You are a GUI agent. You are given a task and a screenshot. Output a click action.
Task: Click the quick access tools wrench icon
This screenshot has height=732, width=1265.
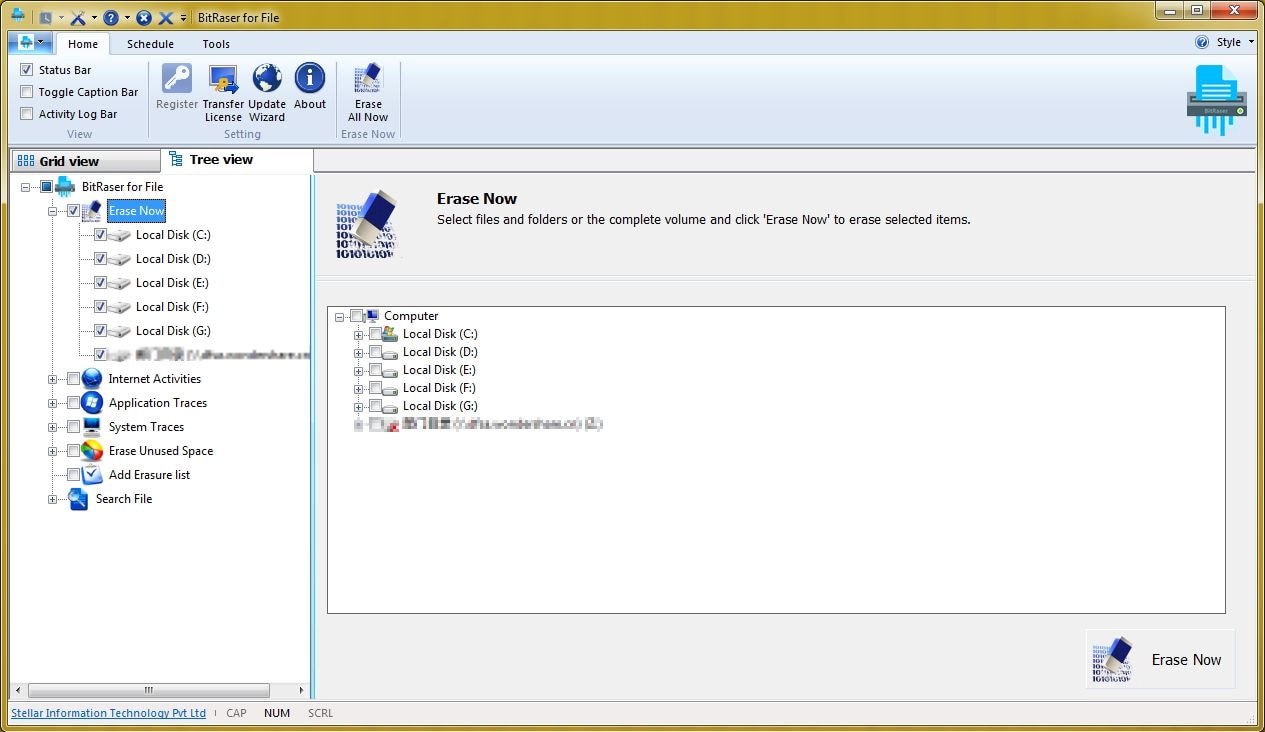click(78, 17)
